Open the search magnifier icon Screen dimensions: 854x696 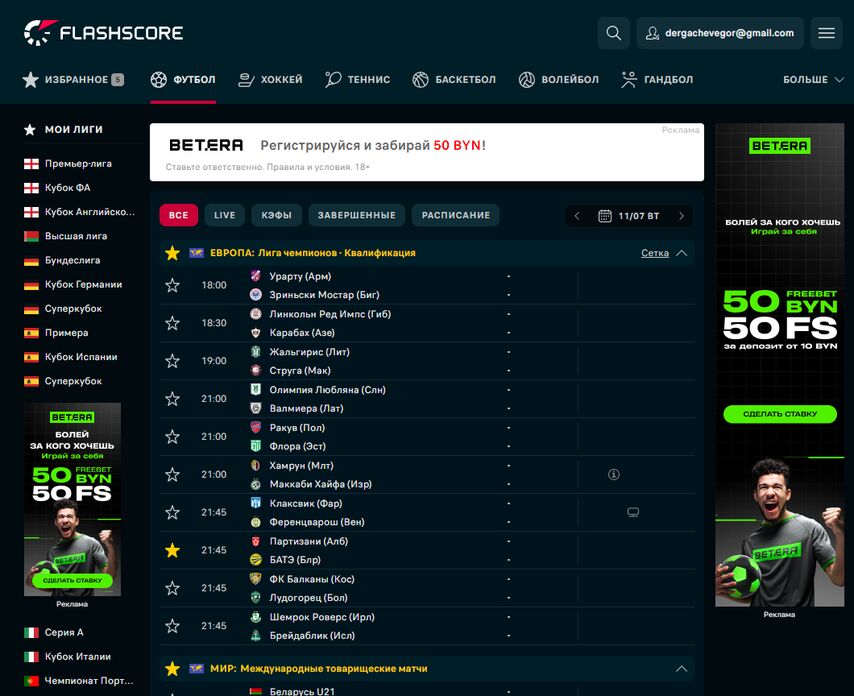(613, 33)
